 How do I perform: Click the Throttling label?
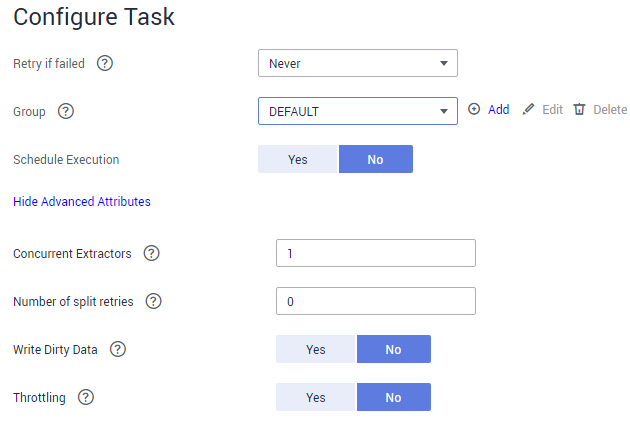(x=39, y=397)
